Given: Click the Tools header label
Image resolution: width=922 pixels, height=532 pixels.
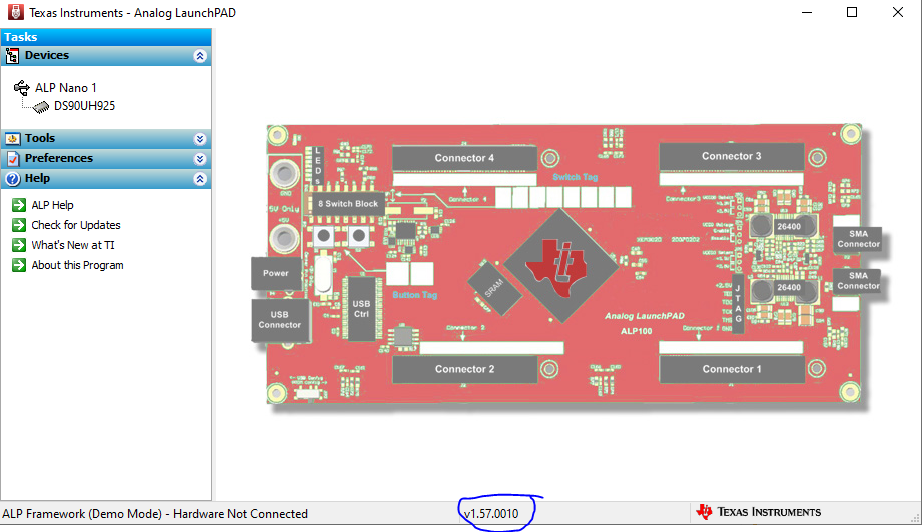Looking at the screenshot, I should pyautogui.click(x=39, y=138).
